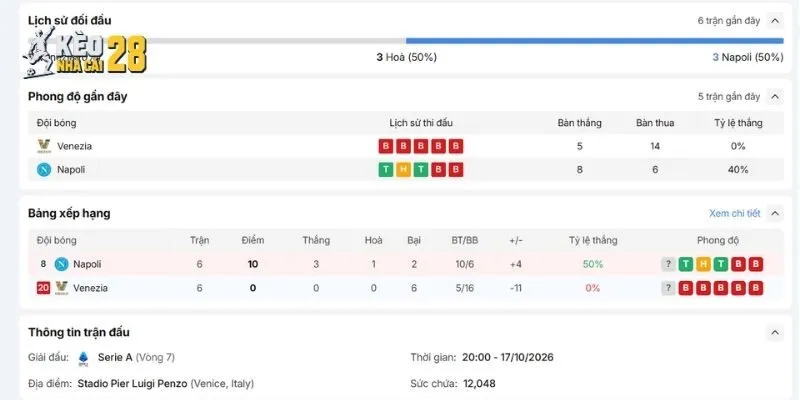Open the 5 trận gần đây selector
The width and height of the screenshot is (800, 400).
(729, 96)
